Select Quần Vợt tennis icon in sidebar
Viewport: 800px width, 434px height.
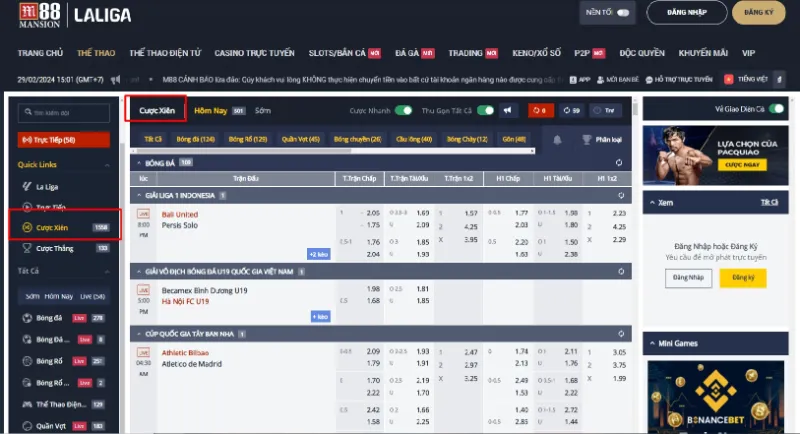(27, 426)
